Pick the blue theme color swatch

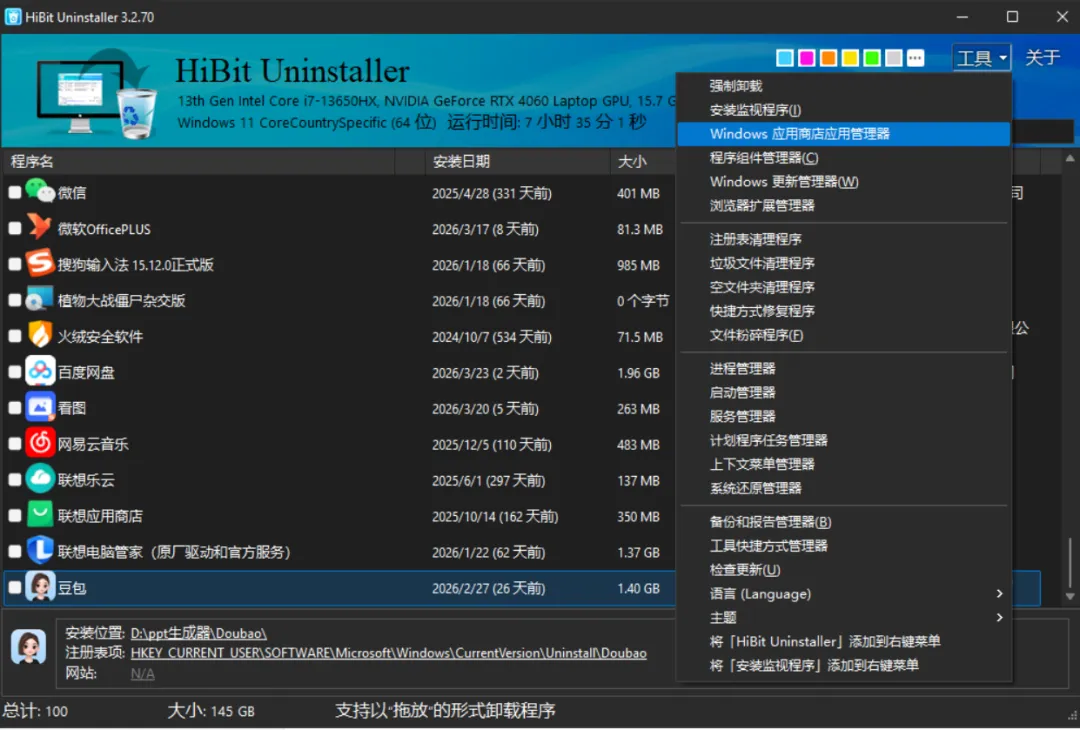pos(785,58)
